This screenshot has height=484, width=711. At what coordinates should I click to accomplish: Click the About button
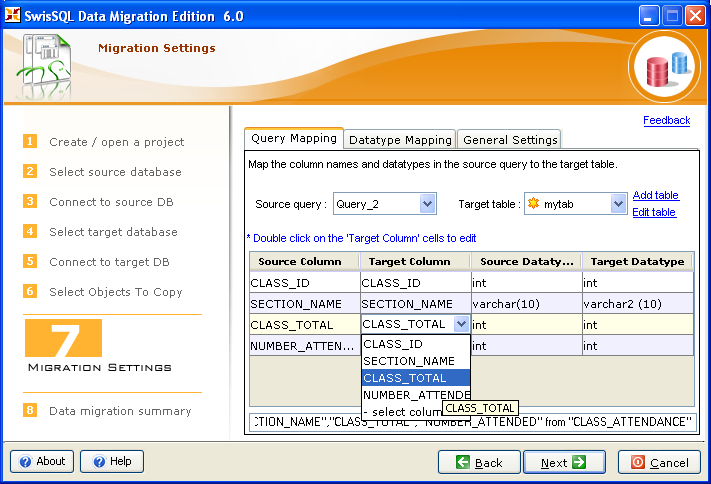42,461
